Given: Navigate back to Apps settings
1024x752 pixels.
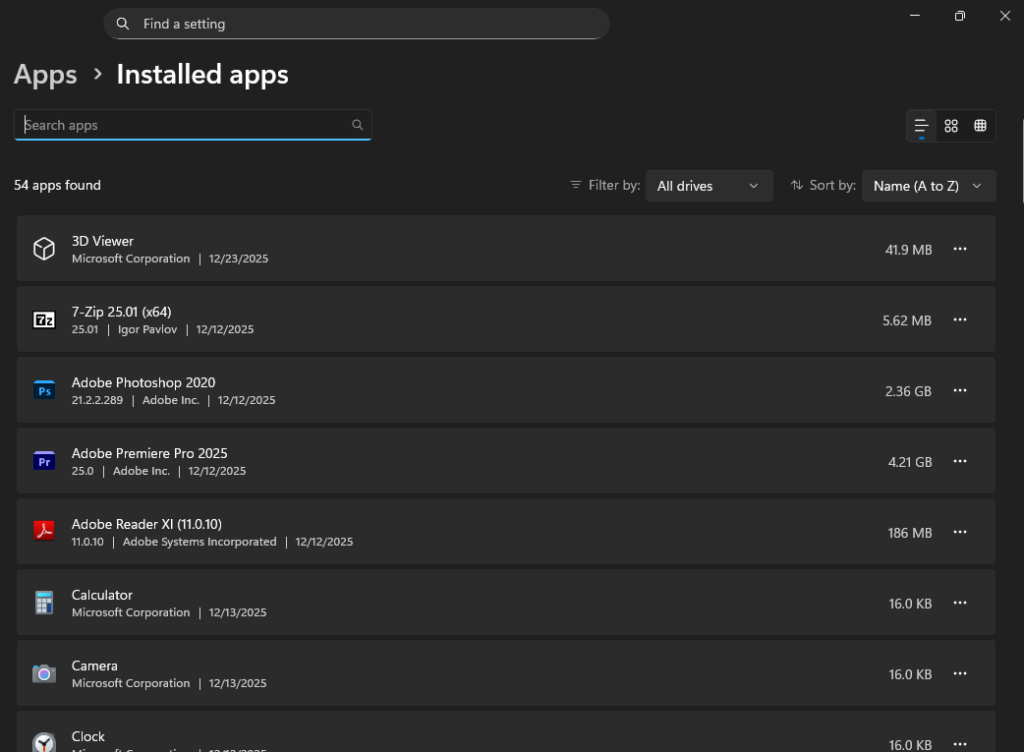Looking at the screenshot, I should point(45,74).
